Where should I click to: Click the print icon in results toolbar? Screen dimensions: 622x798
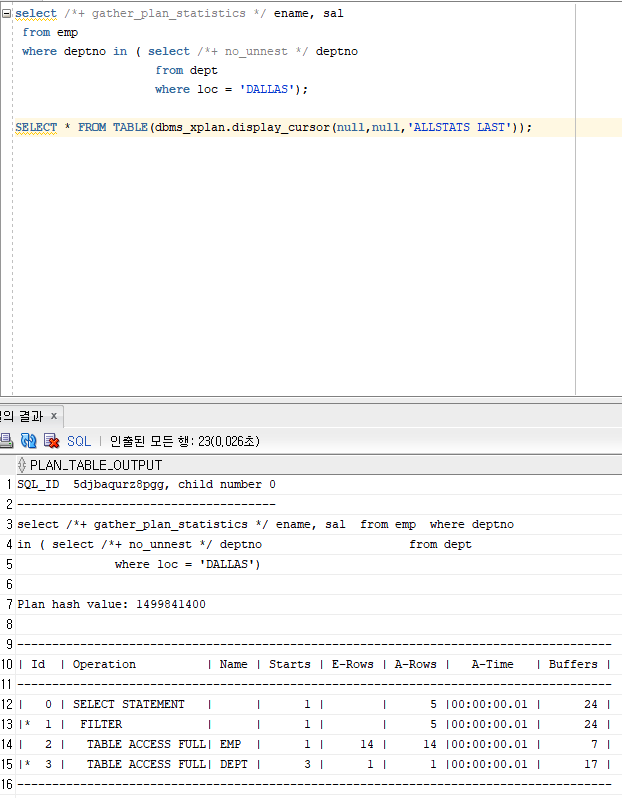click(6, 441)
